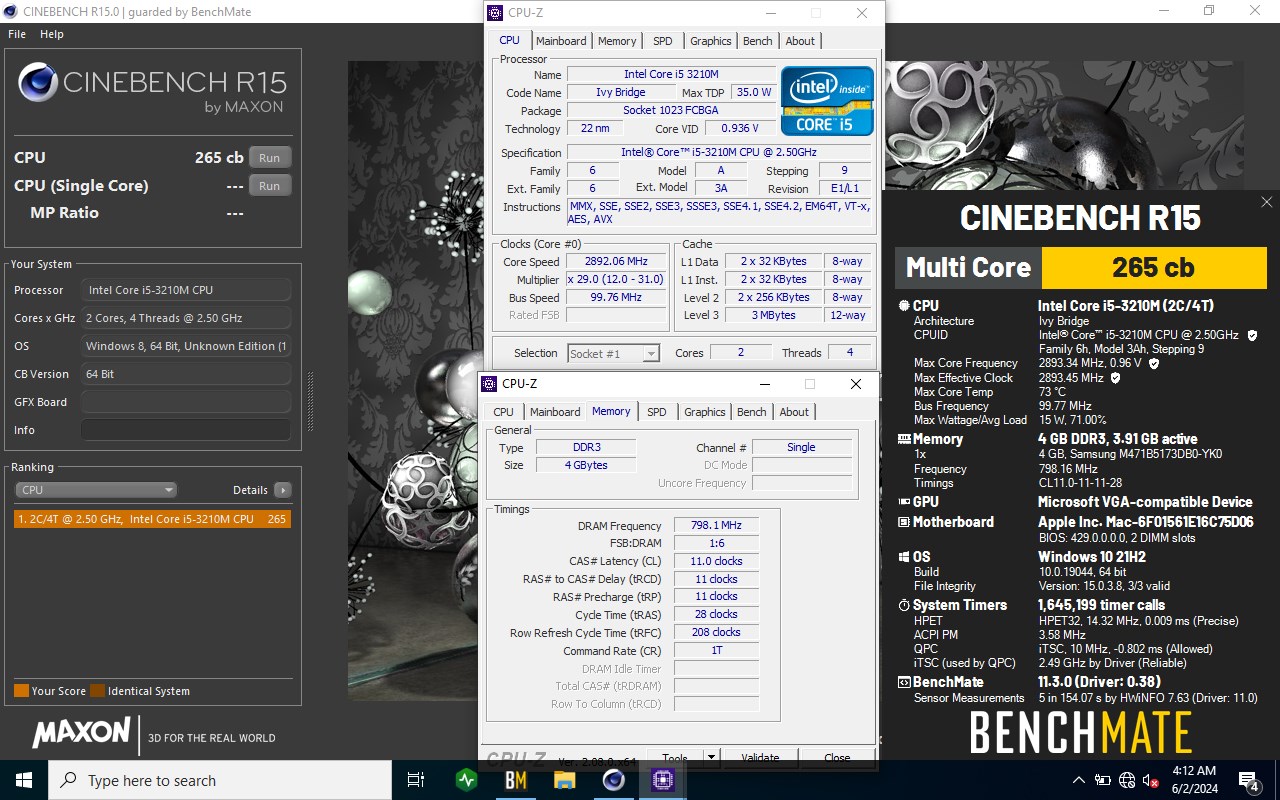The image size is (1280, 800).
Task: Open About tab in the Processor CPU-Z window
Action: click(x=800, y=41)
